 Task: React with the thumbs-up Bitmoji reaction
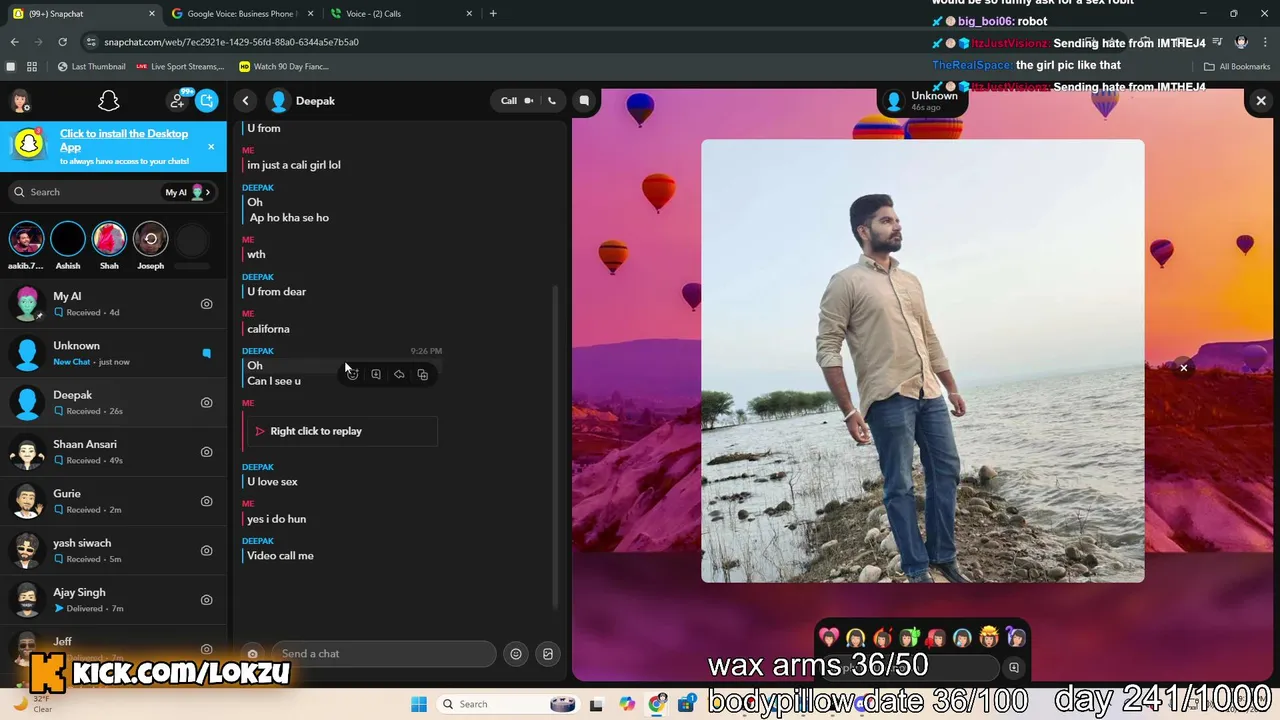pos(909,637)
